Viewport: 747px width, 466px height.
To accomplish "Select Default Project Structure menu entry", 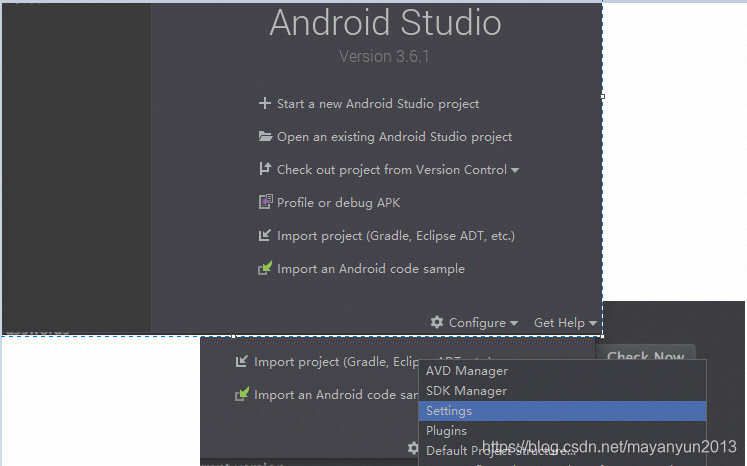I will pyautogui.click(x=562, y=451).
